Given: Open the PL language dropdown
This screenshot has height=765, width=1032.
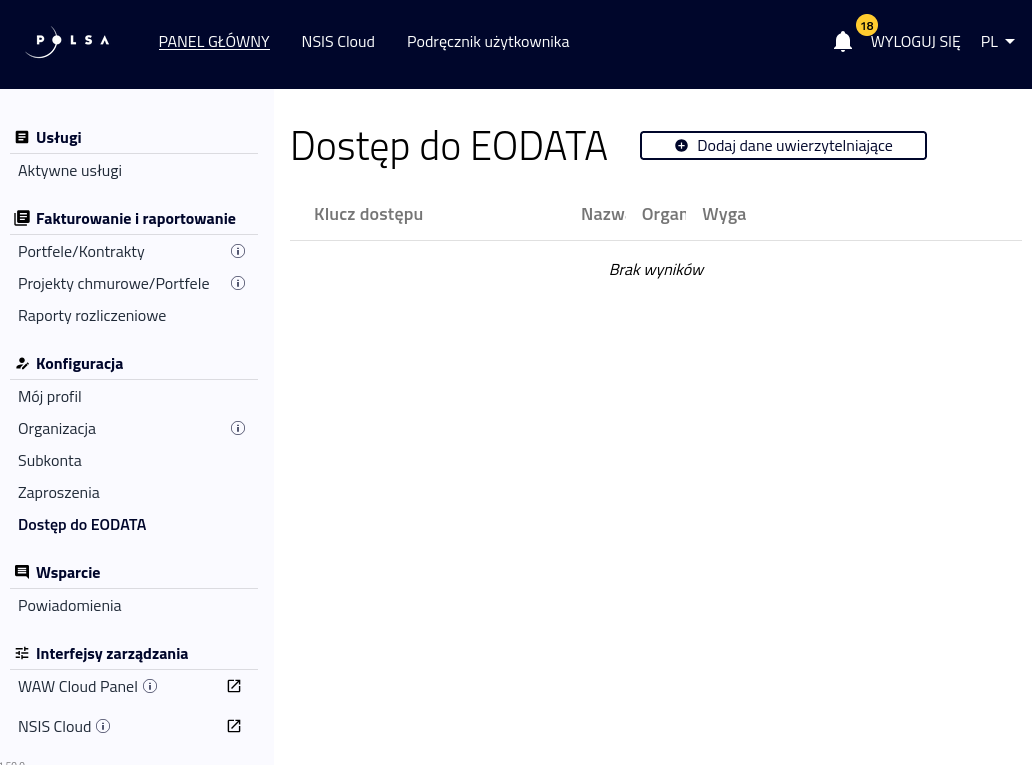Looking at the screenshot, I should [x=997, y=41].
